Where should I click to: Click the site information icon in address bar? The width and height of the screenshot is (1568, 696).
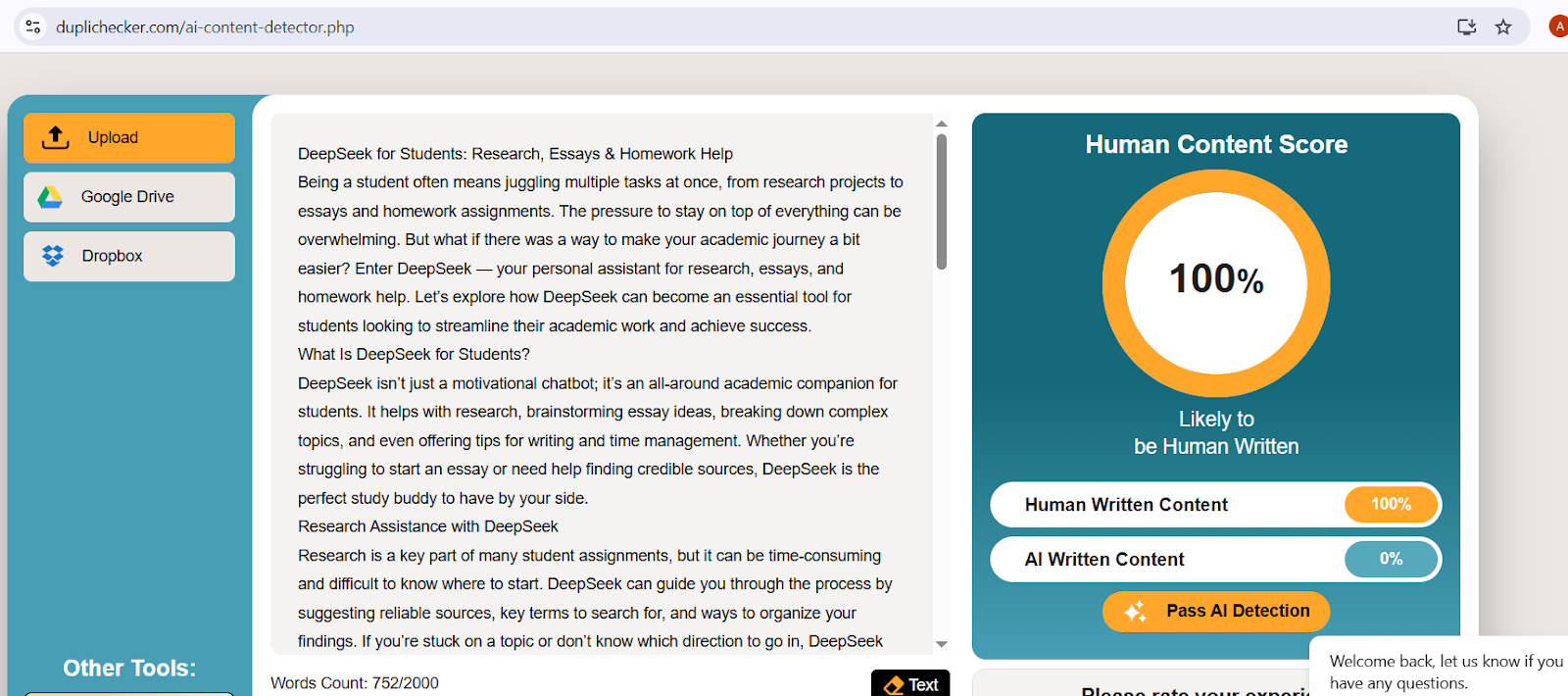(x=33, y=26)
